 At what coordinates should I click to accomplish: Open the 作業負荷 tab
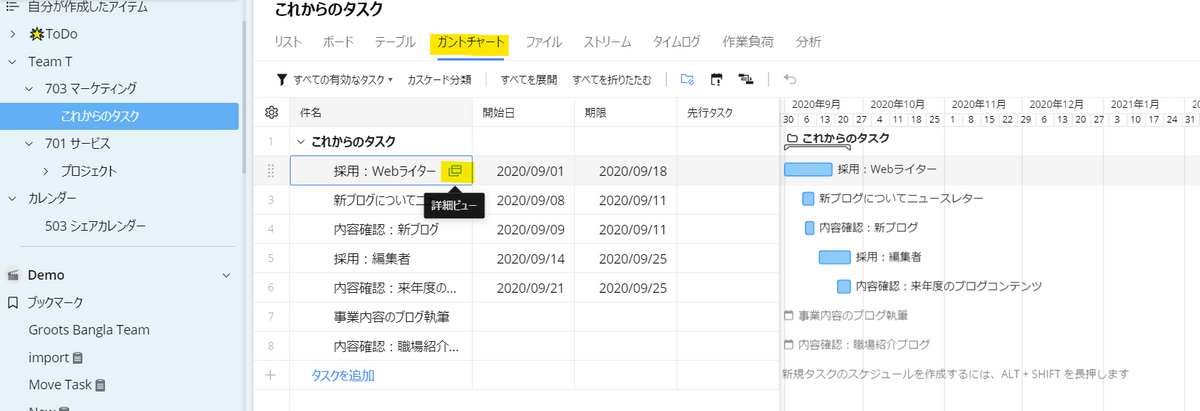(747, 42)
